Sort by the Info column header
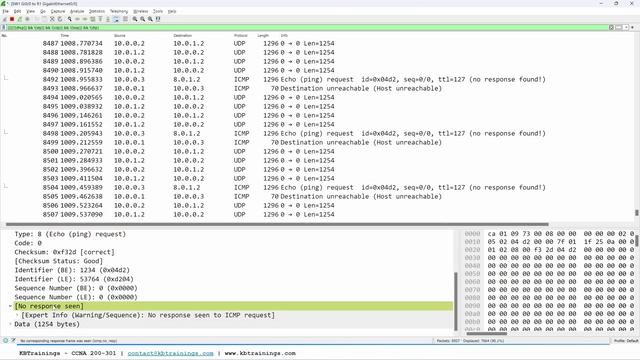 click(284, 36)
